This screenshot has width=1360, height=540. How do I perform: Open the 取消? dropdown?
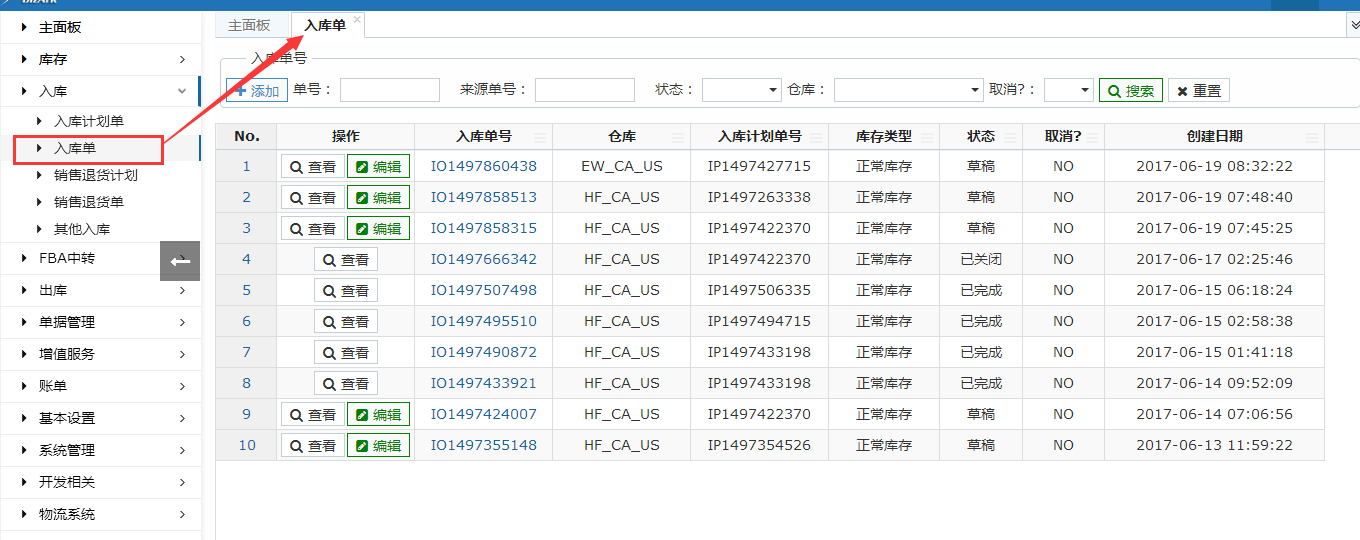pyautogui.click(x=1069, y=90)
